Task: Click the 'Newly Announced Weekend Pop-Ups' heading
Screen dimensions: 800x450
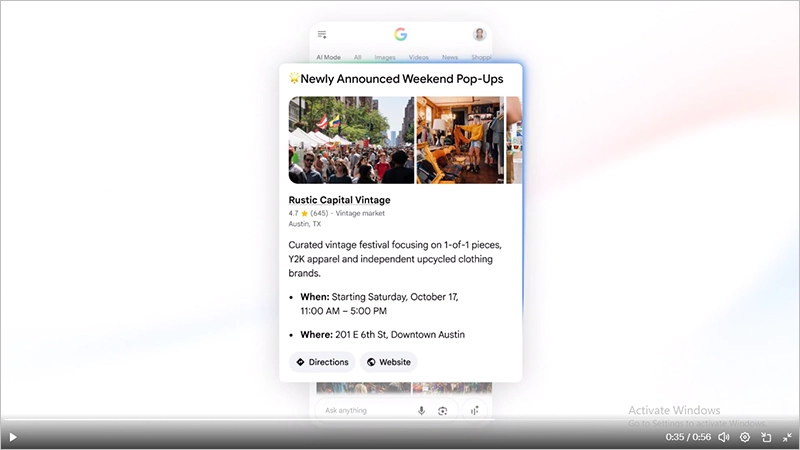Action: 402,79
